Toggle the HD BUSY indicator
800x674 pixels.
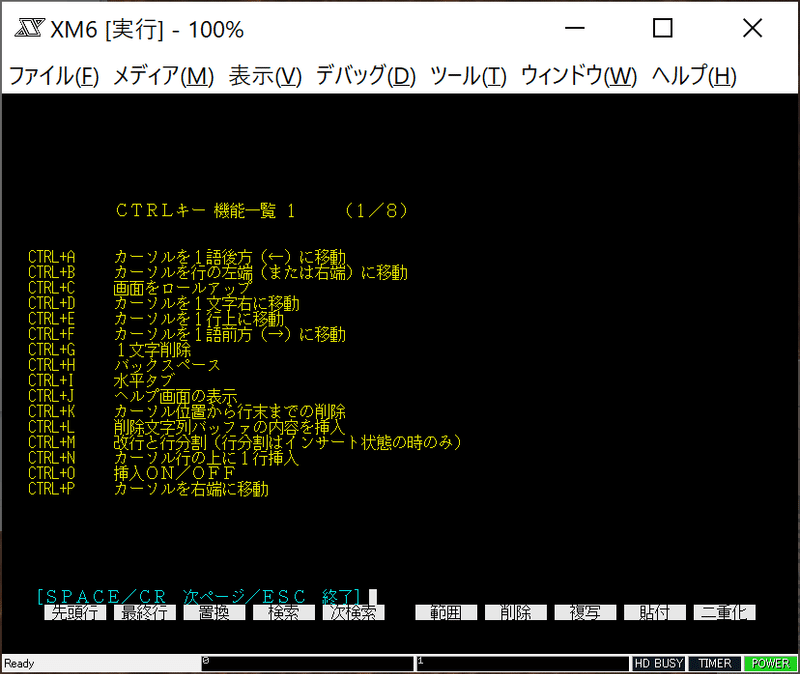(x=660, y=663)
